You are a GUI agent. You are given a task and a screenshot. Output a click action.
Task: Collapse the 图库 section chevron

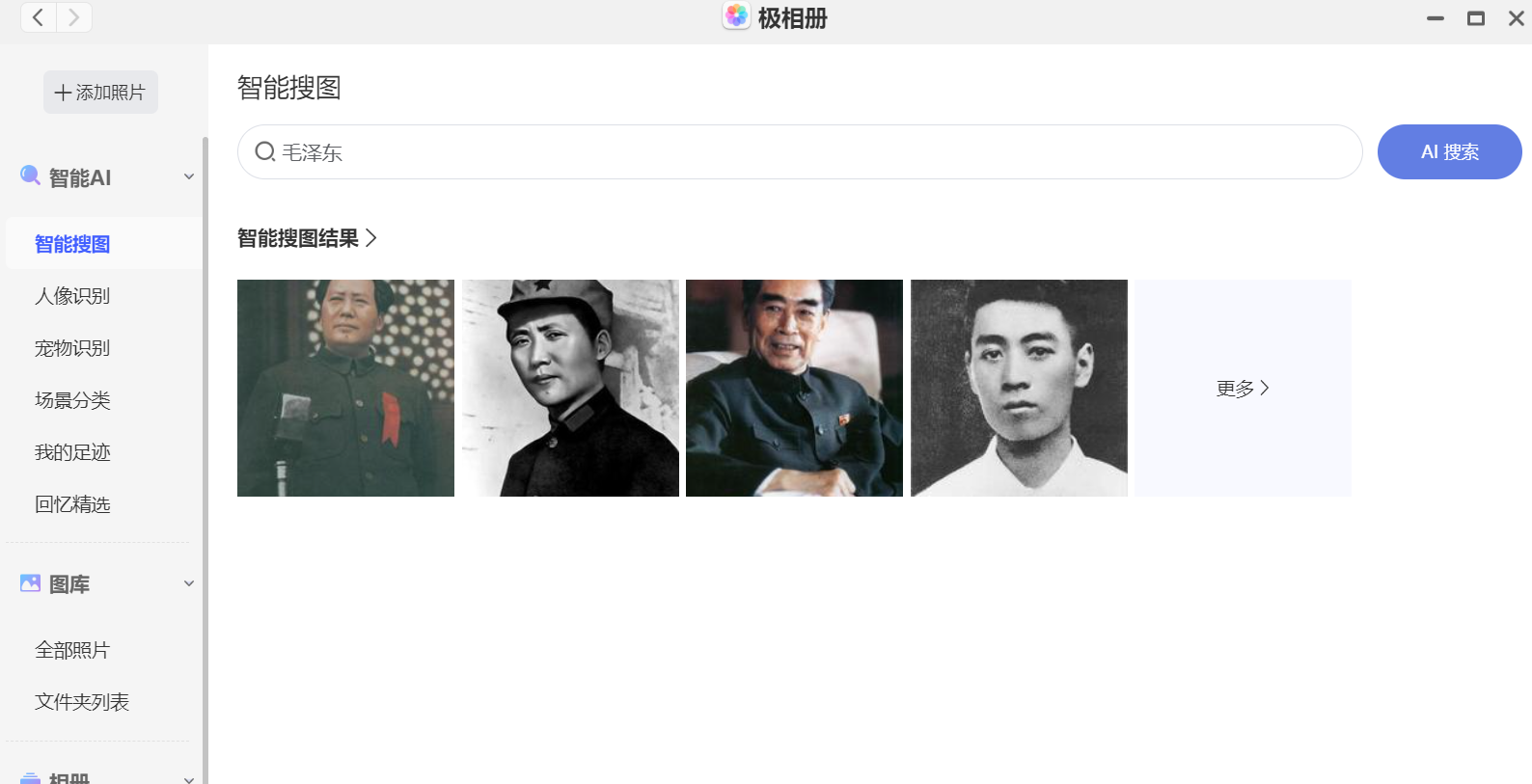189,583
